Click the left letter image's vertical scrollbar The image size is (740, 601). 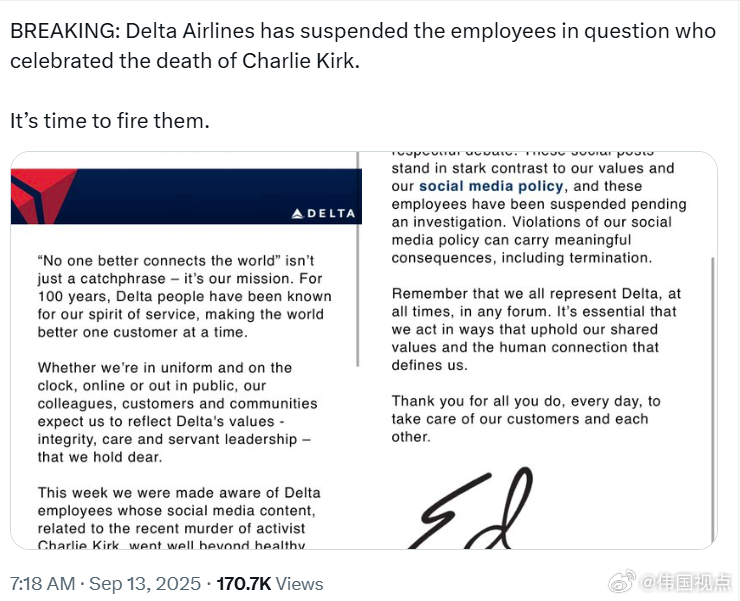pos(358,259)
